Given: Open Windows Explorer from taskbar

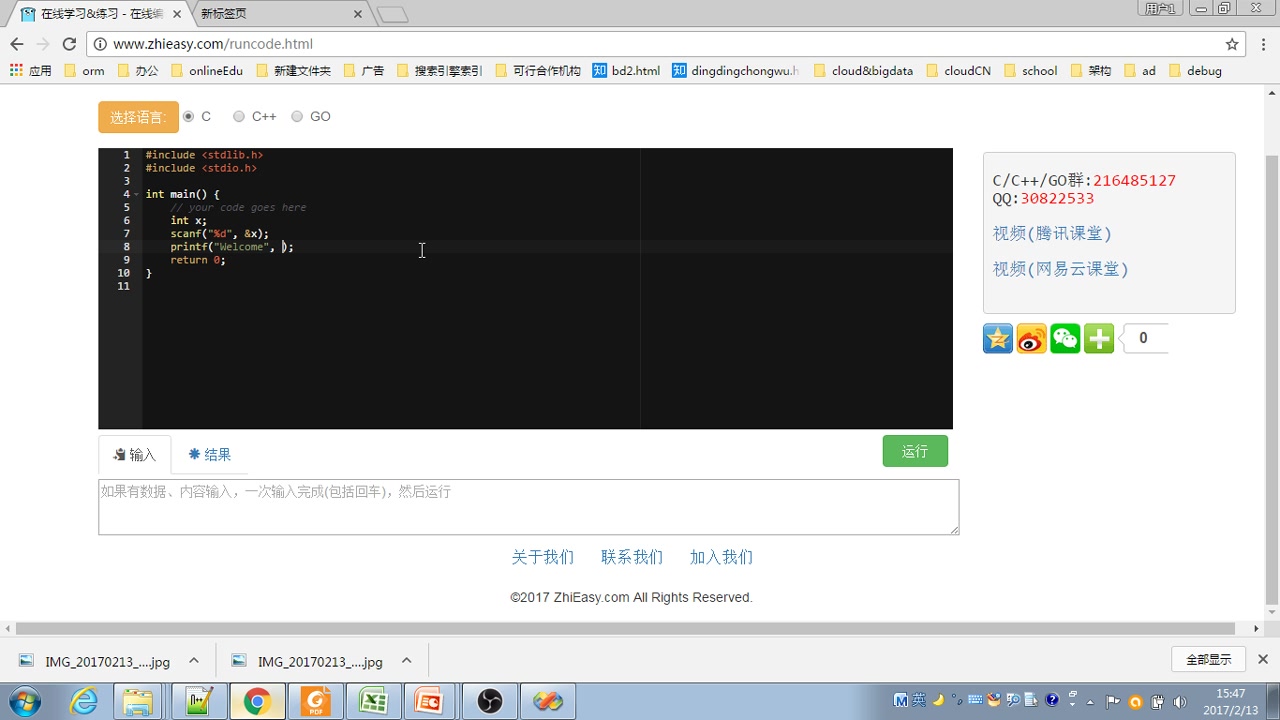Looking at the screenshot, I should point(137,702).
